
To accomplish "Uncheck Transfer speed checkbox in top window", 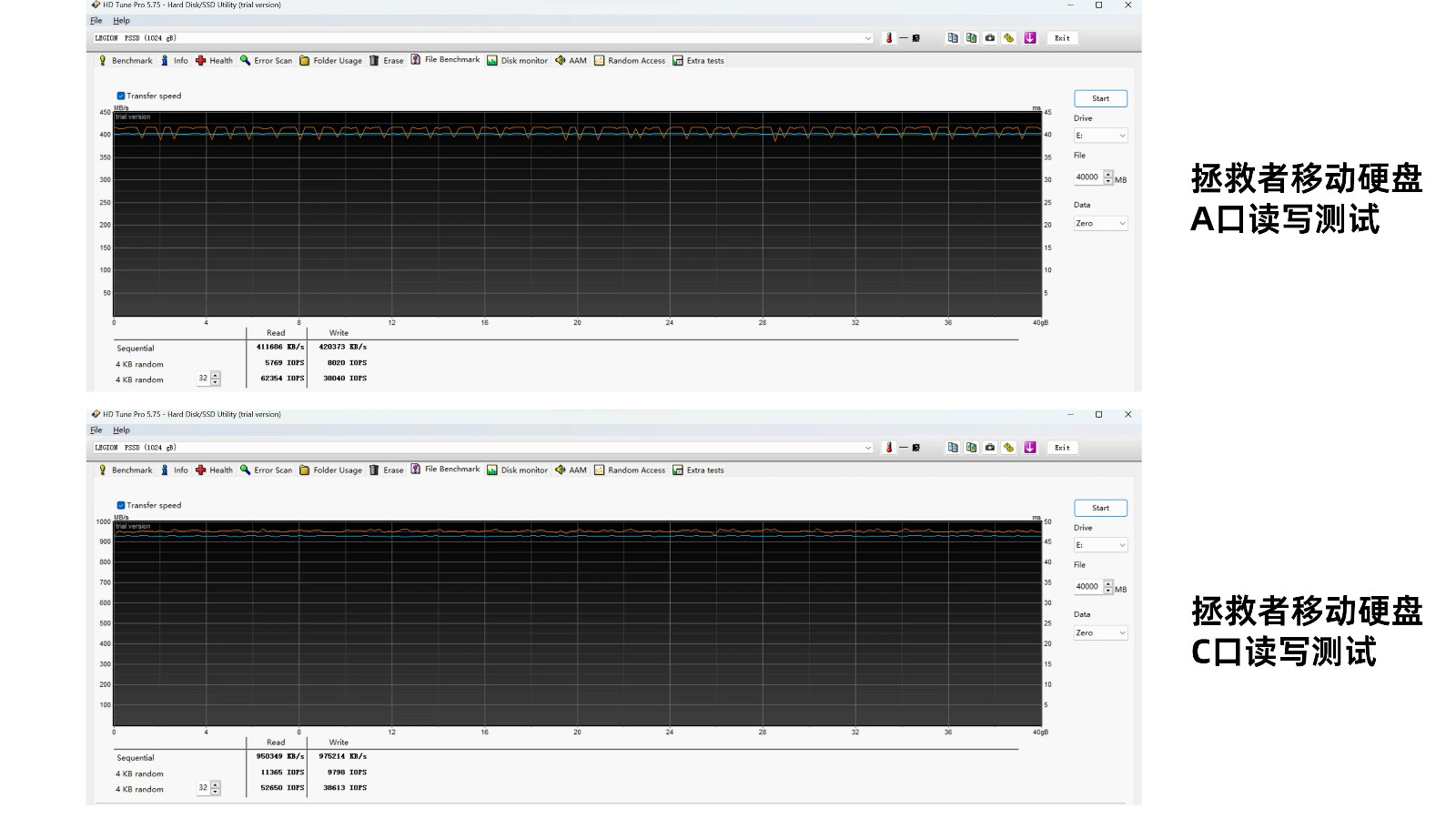I will tap(121, 96).
